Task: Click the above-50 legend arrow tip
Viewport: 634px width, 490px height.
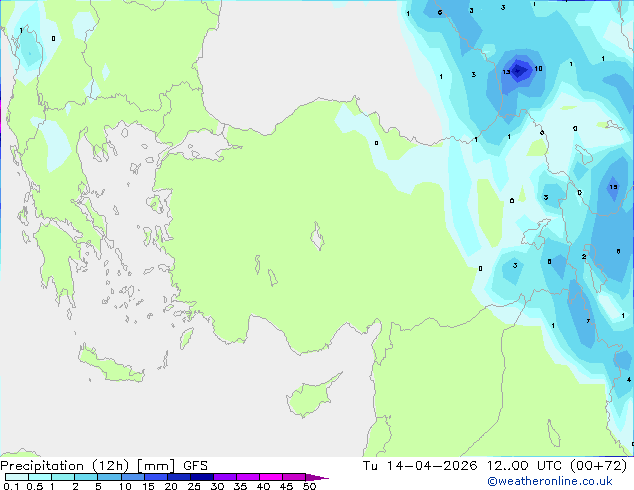Action: 317,477
